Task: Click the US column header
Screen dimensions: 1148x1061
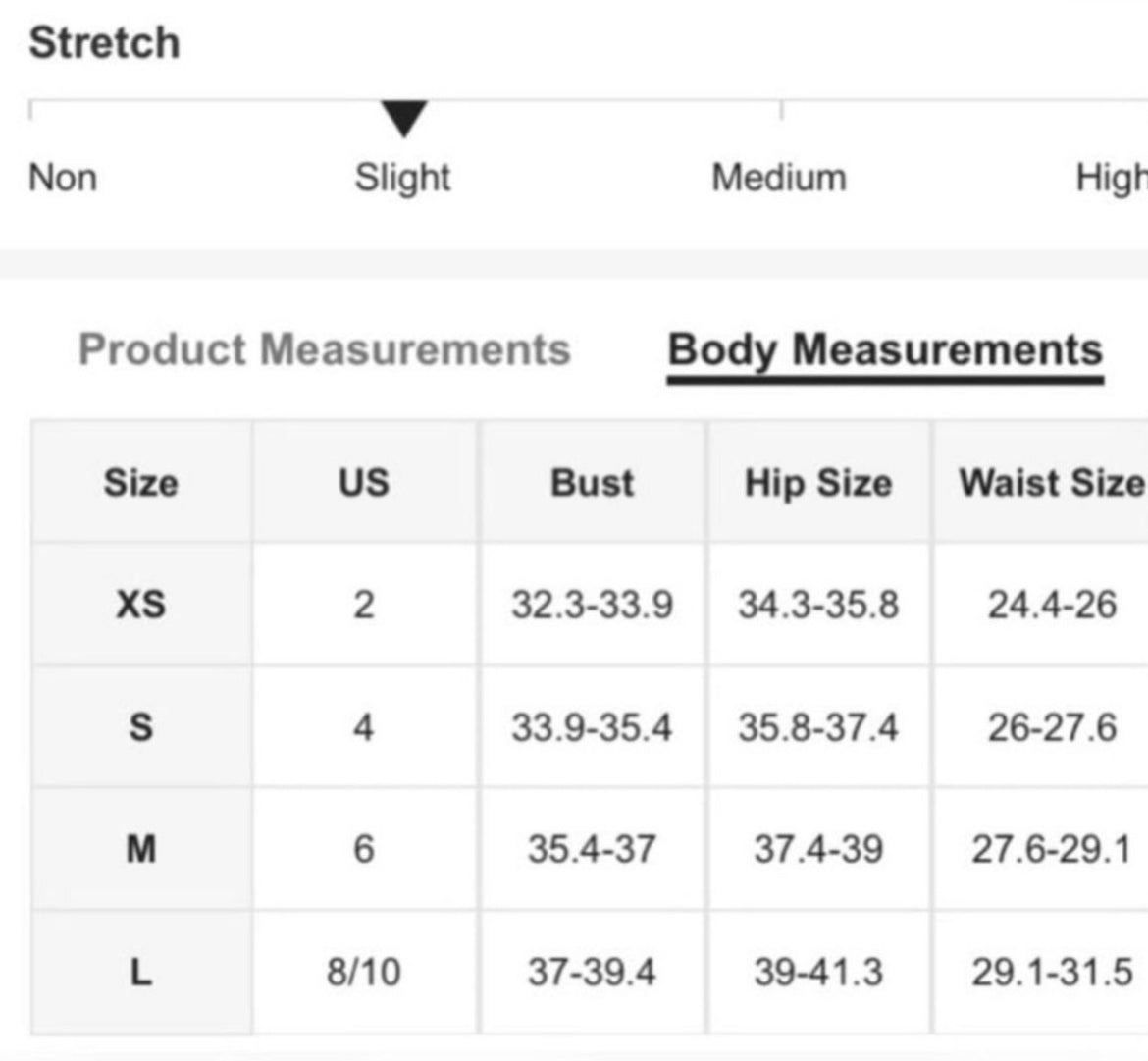Action: (364, 483)
